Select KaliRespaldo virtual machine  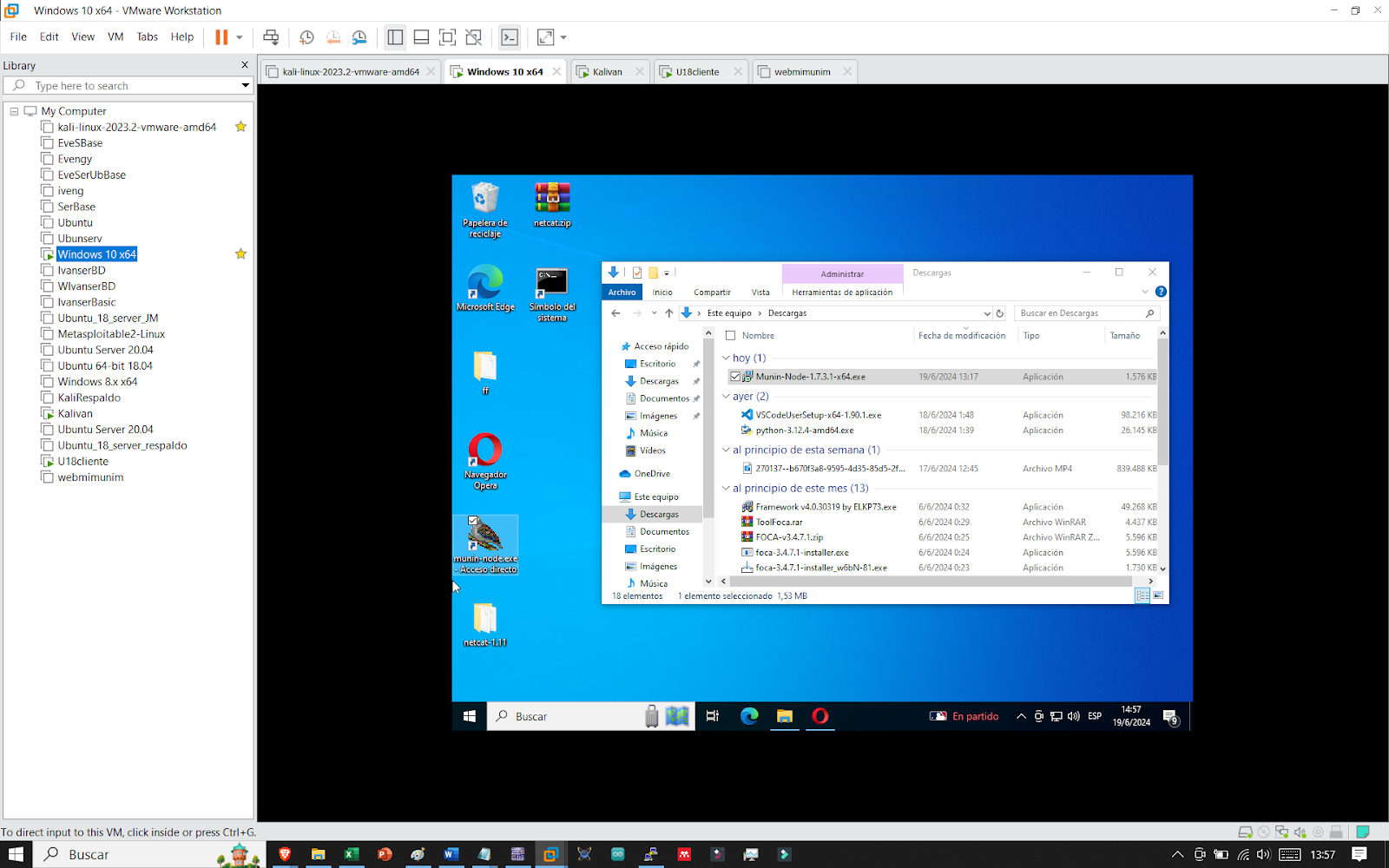coord(89,398)
